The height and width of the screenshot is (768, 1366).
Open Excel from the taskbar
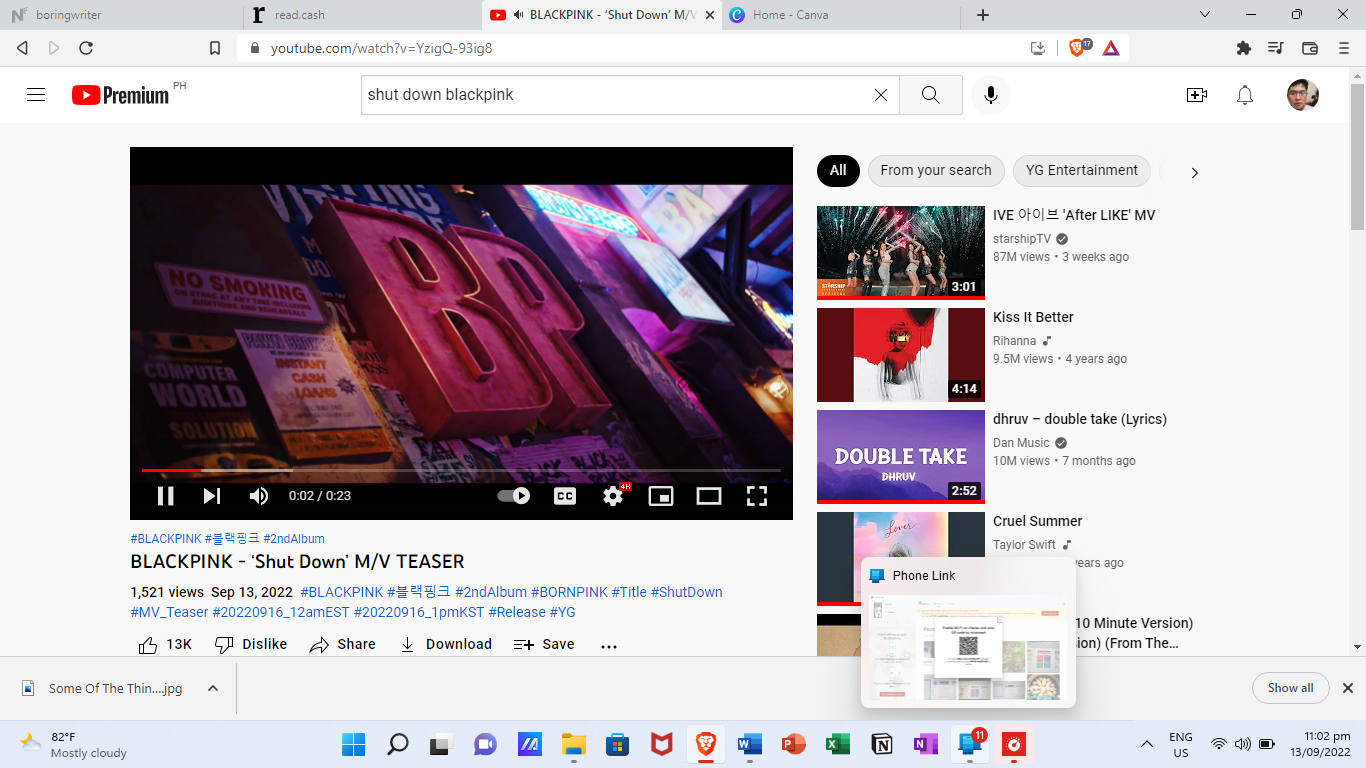pos(838,744)
